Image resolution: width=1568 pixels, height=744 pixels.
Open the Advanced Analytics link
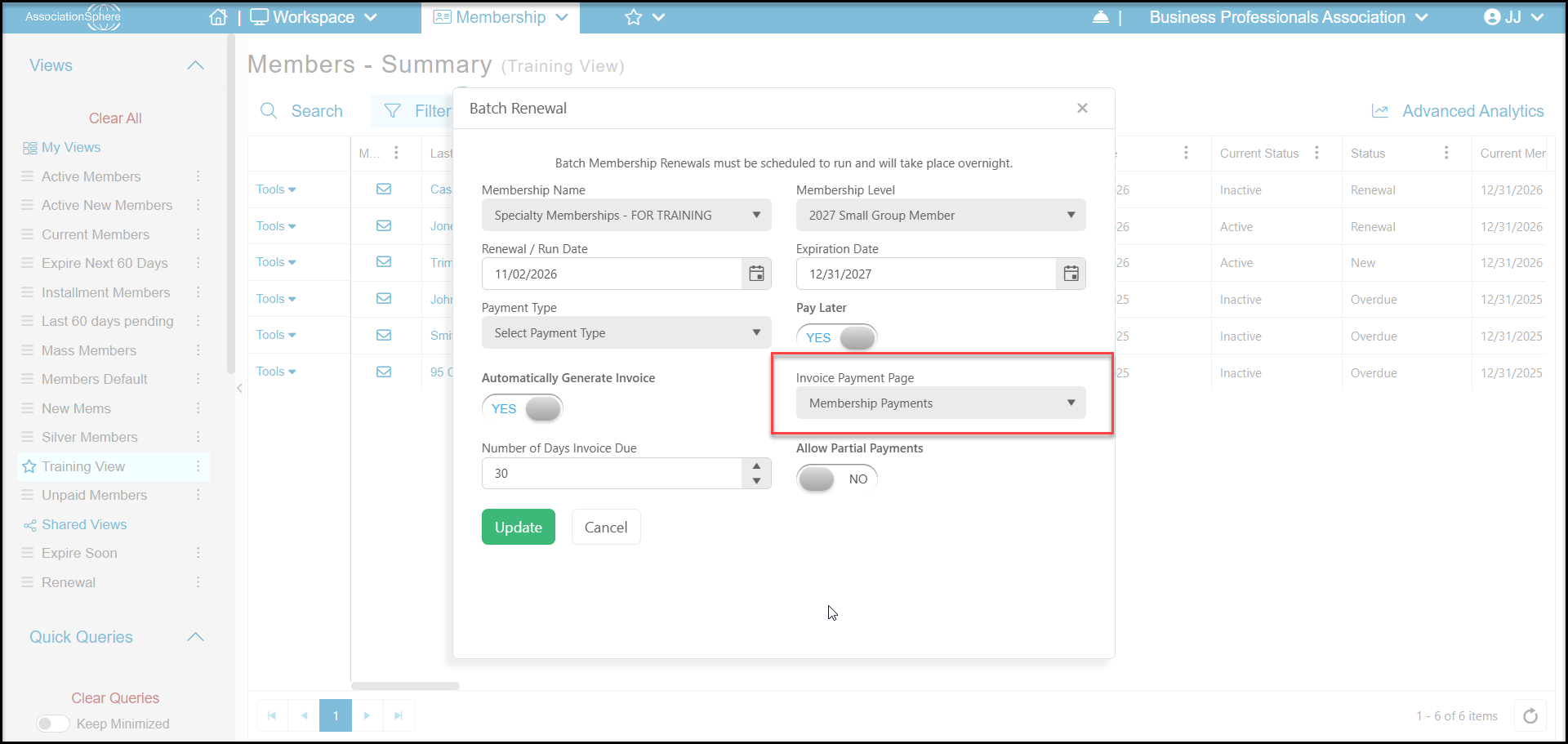1473,111
